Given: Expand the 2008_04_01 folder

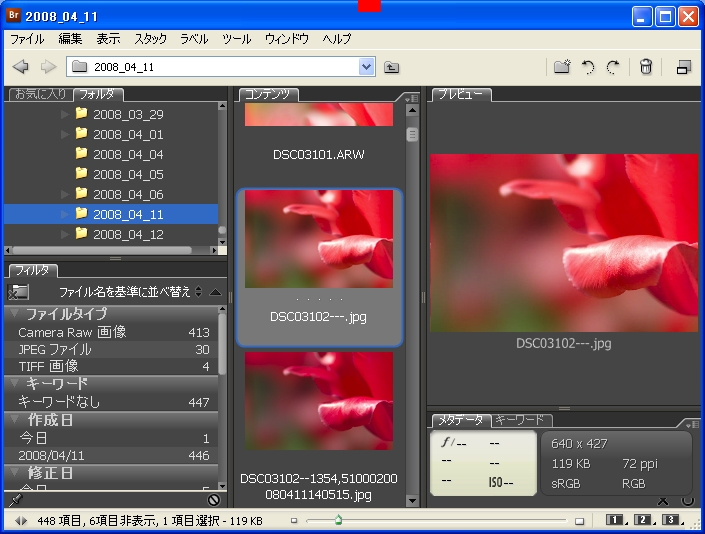Looking at the screenshot, I should pyautogui.click(x=65, y=134).
